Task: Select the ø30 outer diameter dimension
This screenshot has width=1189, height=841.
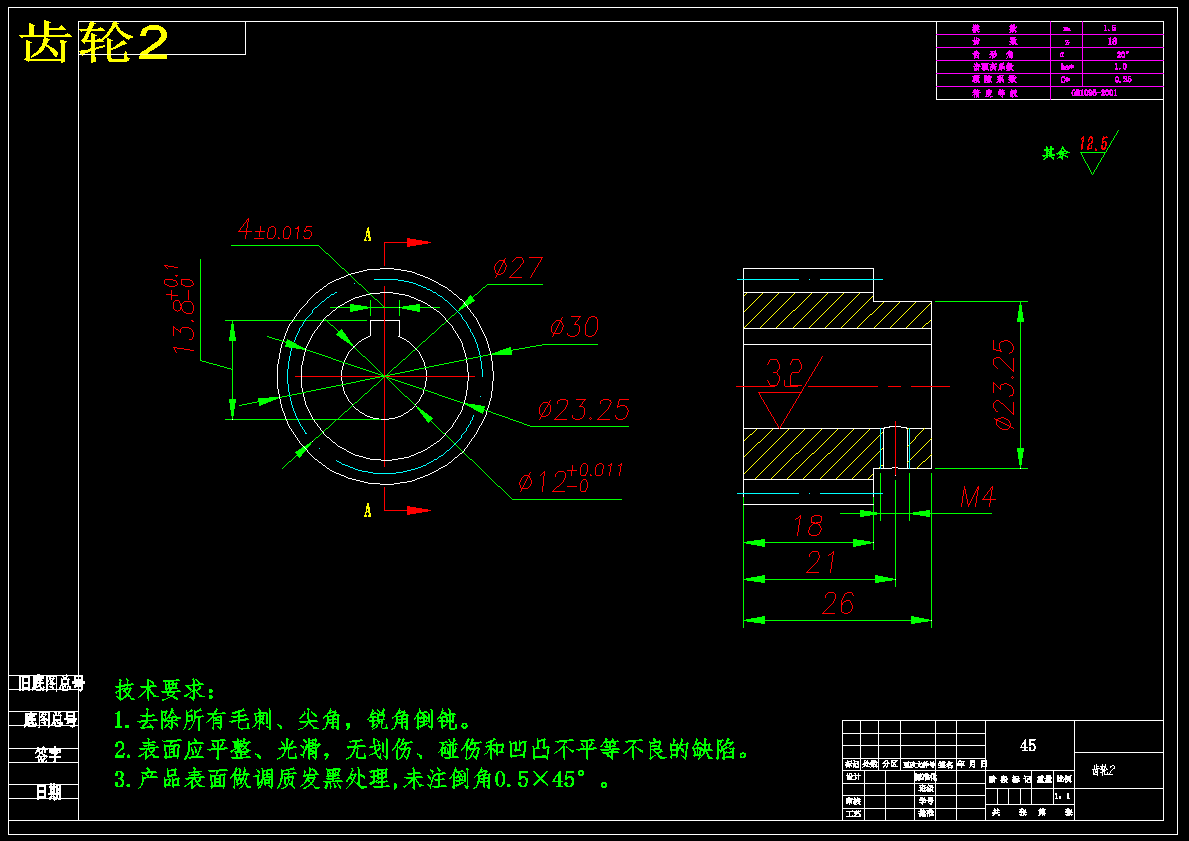Action: (574, 327)
